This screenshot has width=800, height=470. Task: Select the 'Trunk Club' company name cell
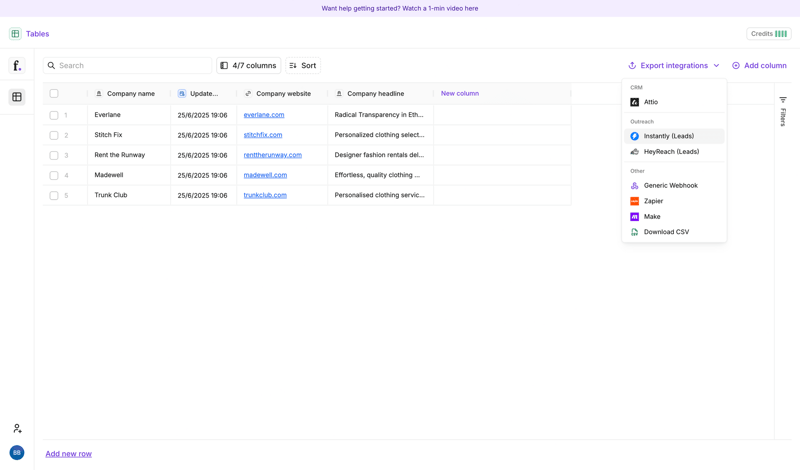point(129,195)
